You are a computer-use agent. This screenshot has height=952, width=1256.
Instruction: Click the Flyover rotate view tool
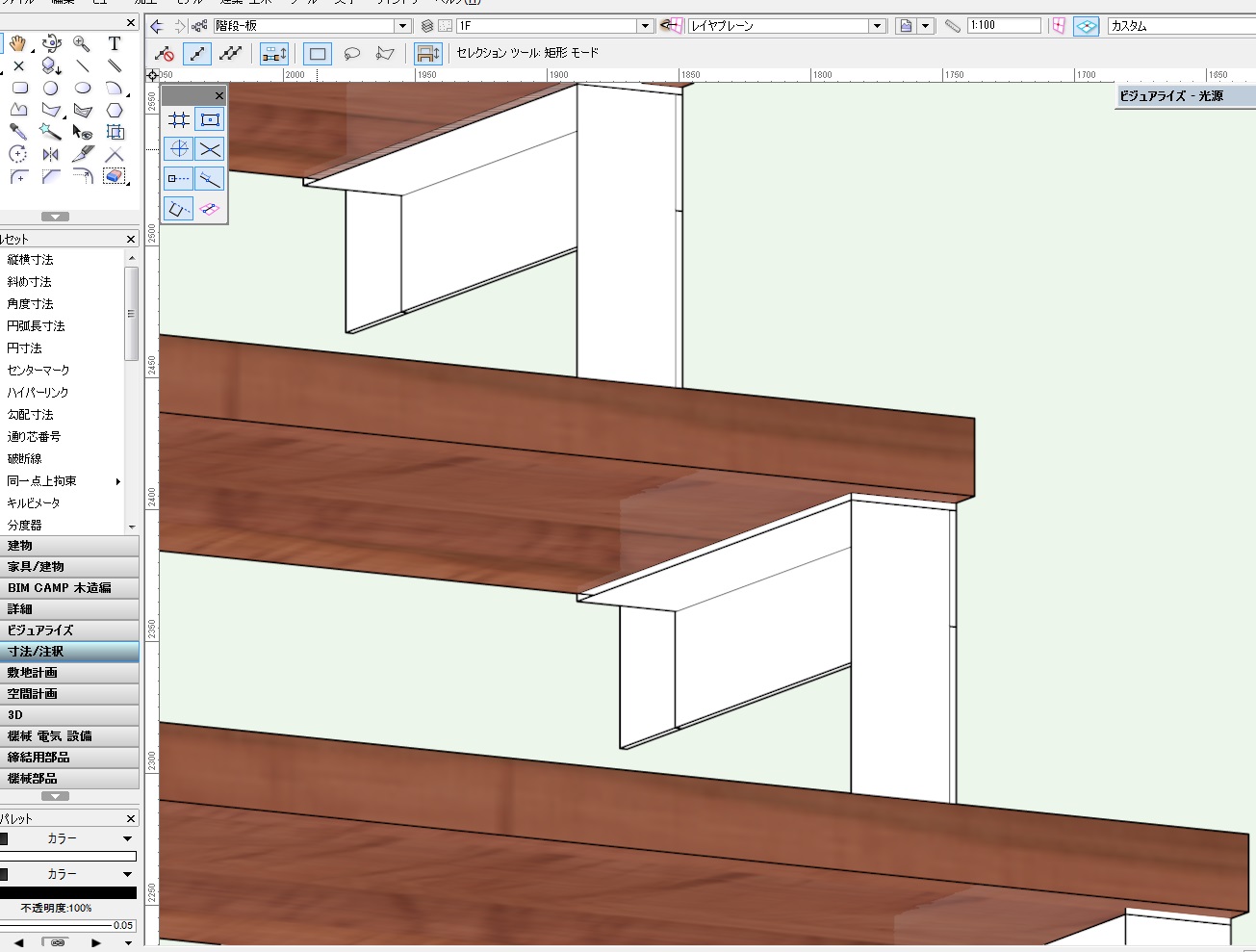click(51, 43)
